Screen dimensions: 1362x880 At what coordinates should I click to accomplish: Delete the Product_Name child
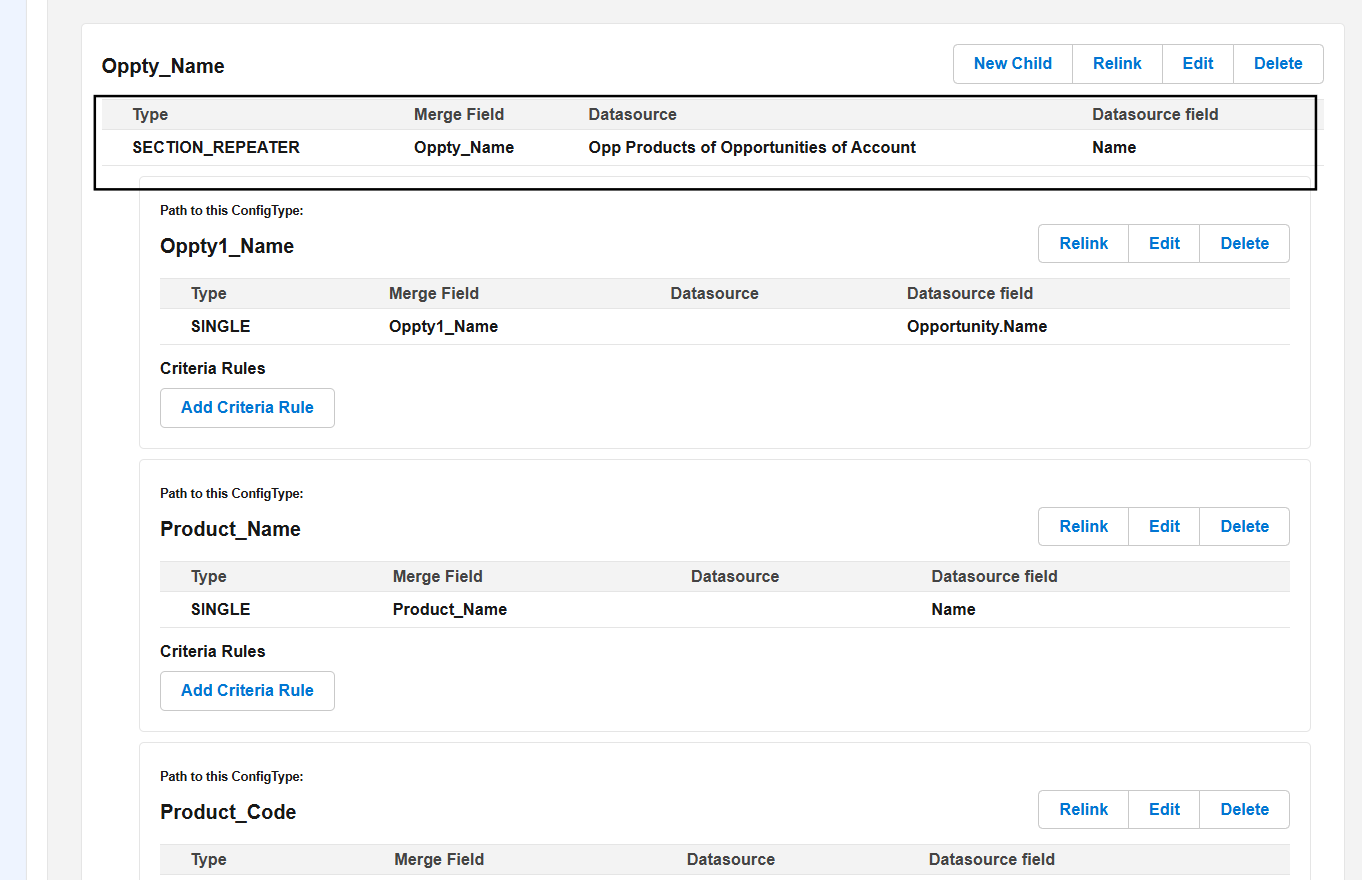point(1244,527)
